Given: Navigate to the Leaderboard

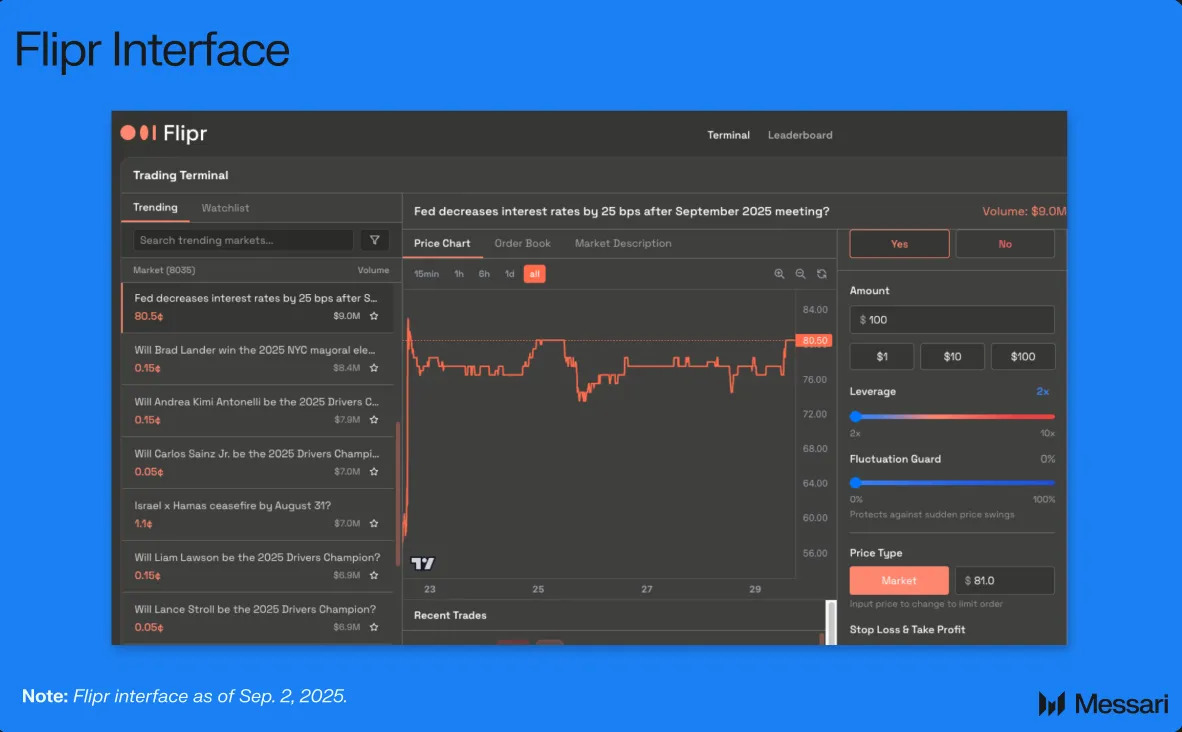Looking at the screenshot, I should point(800,135).
